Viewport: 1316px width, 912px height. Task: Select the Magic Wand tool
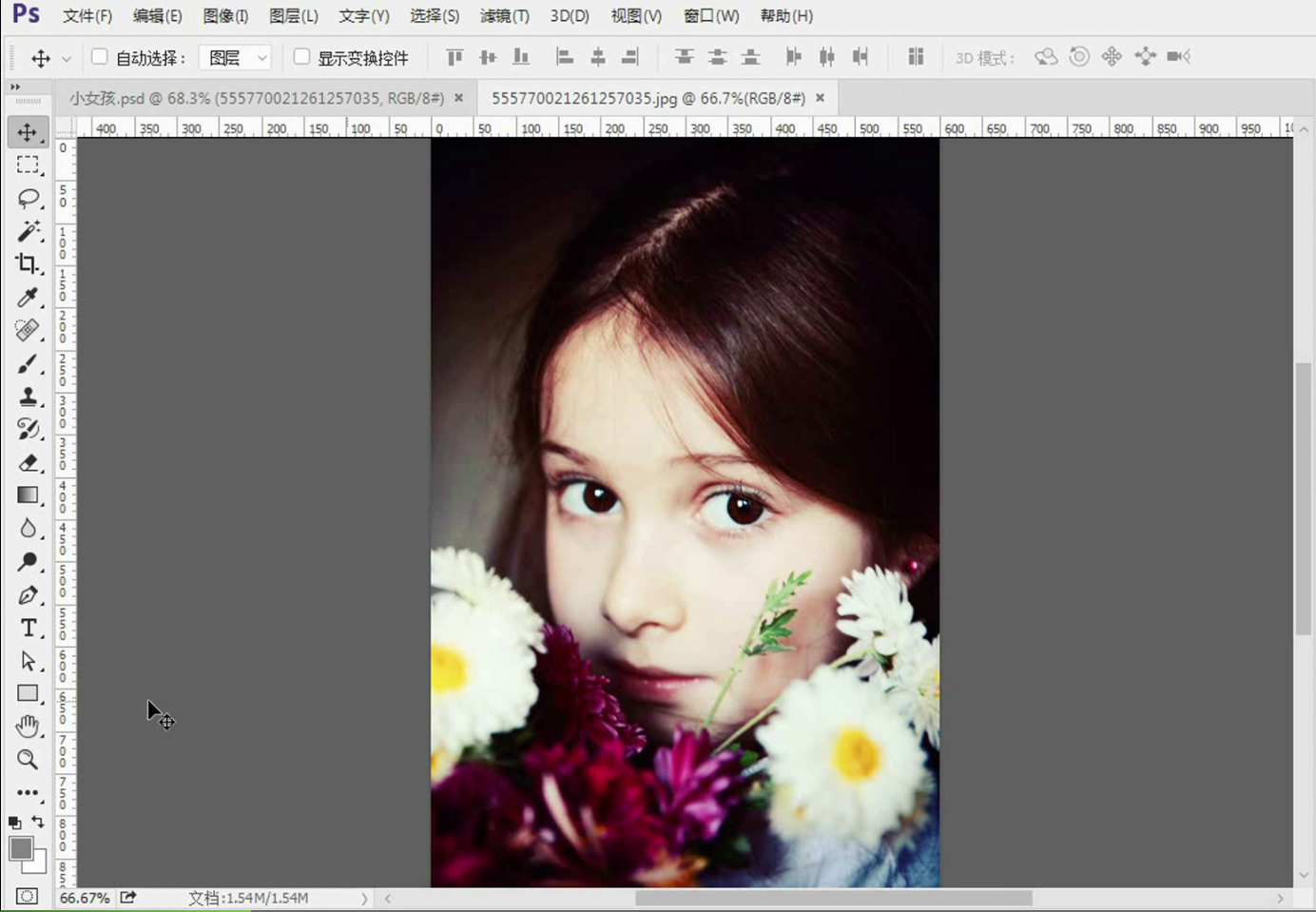click(x=28, y=231)
